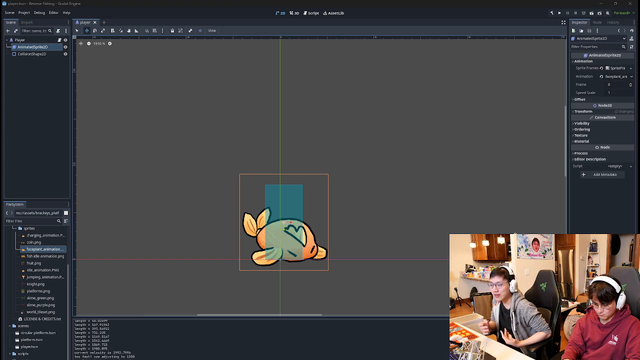Select faceplant_animation file in FileSystem
The width and height of the screenshot is (640, 360).
(43, 249)
